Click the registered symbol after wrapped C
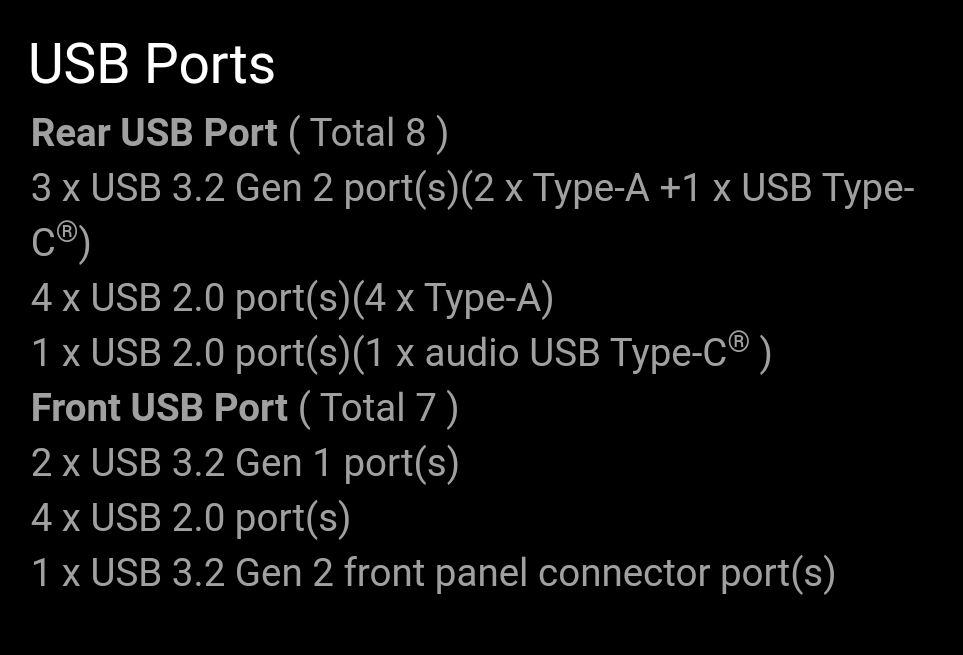The height and width of the screenshot is (655, 963). [x=66, y=233]
